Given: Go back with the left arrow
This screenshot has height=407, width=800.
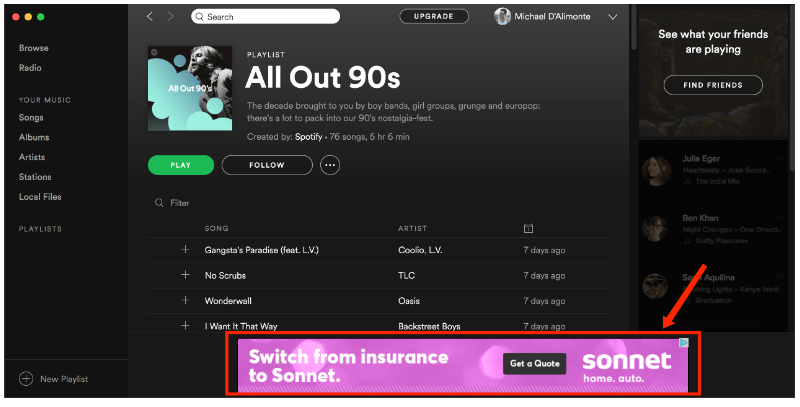Looking at the screenshot, I should pyautogui.click(x=149, y=16).
